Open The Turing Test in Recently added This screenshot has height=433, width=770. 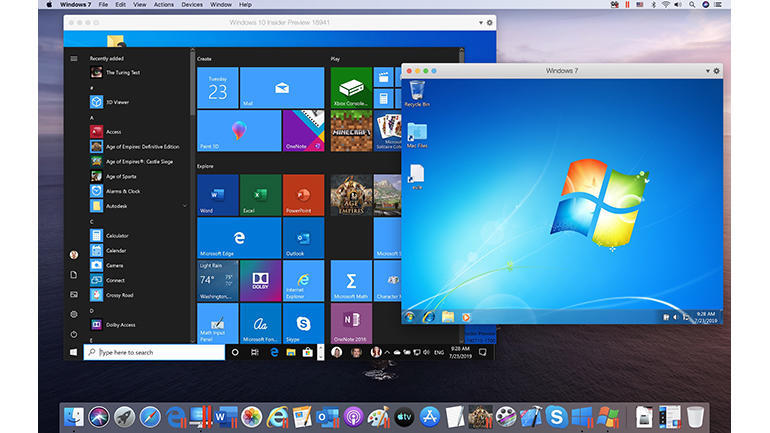pos(138,72)
